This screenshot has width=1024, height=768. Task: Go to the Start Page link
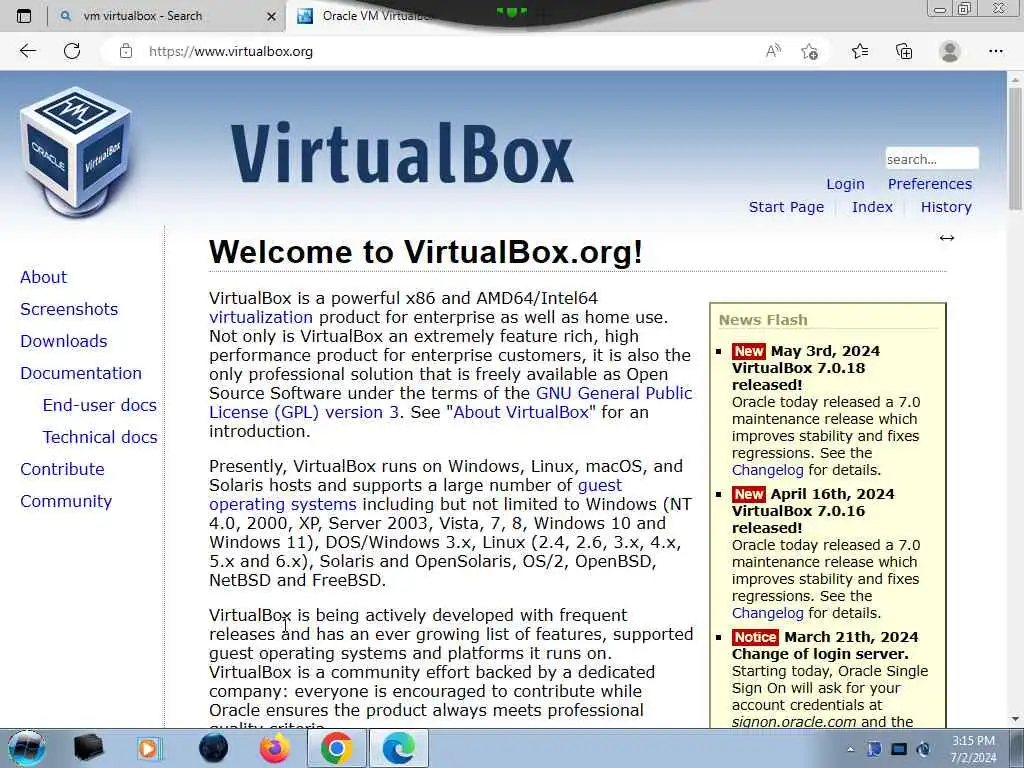pos(786,207)
